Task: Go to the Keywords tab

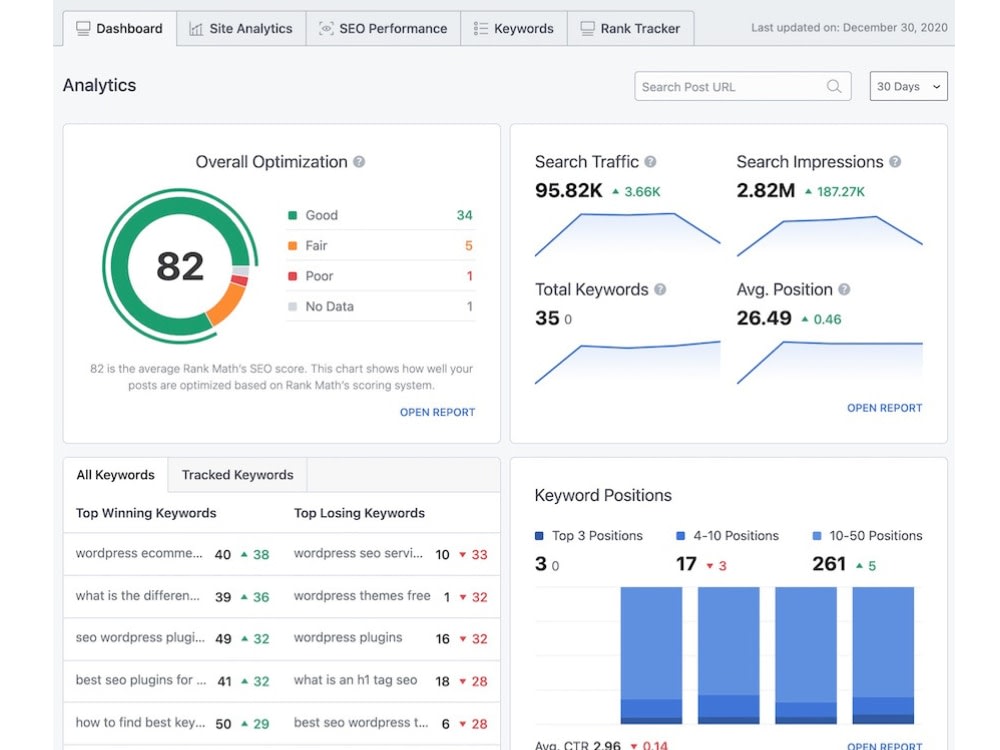Action: point(513,29)
